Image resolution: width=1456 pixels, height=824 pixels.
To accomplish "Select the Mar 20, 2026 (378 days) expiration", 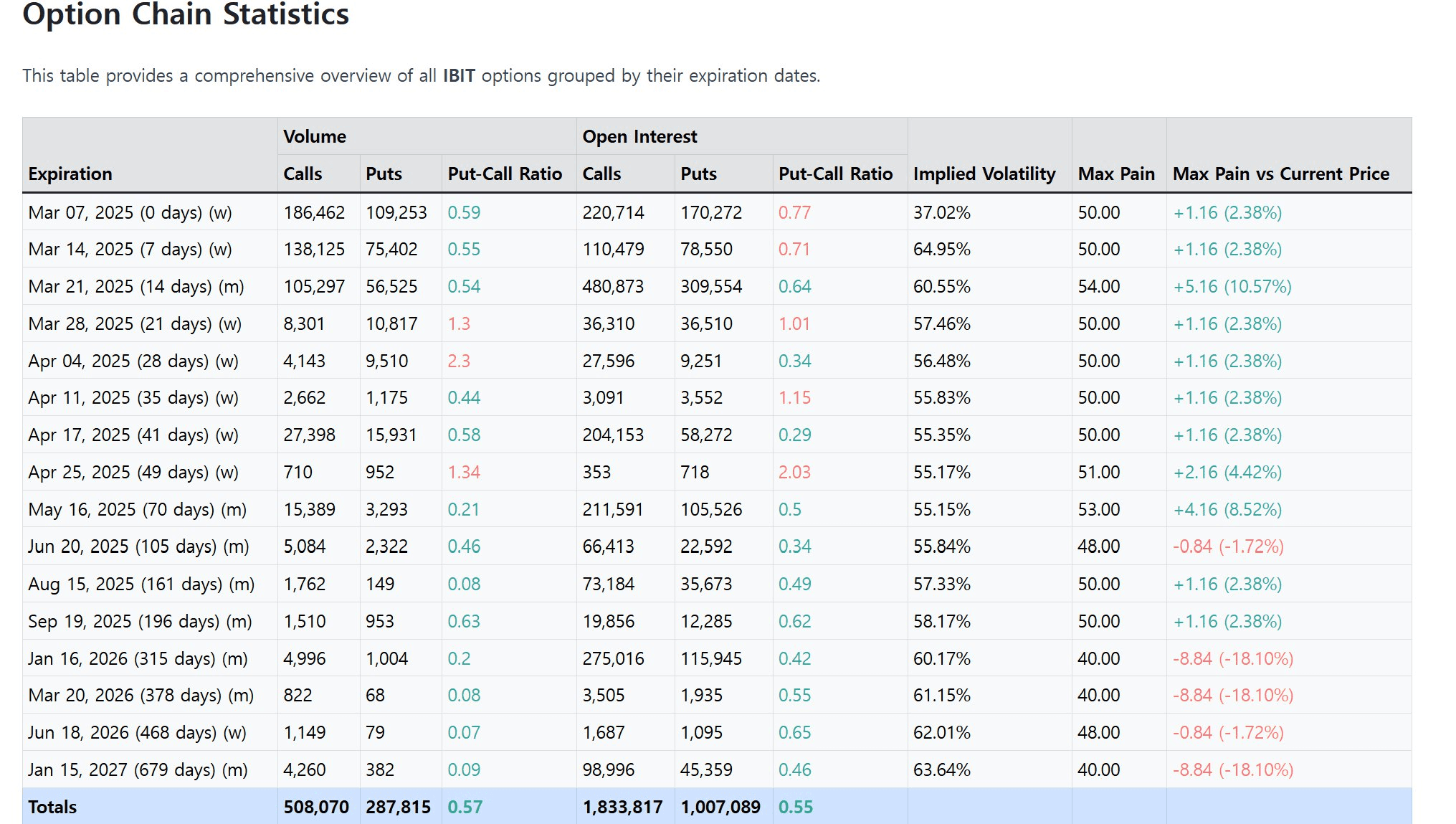I will point(141,695).
